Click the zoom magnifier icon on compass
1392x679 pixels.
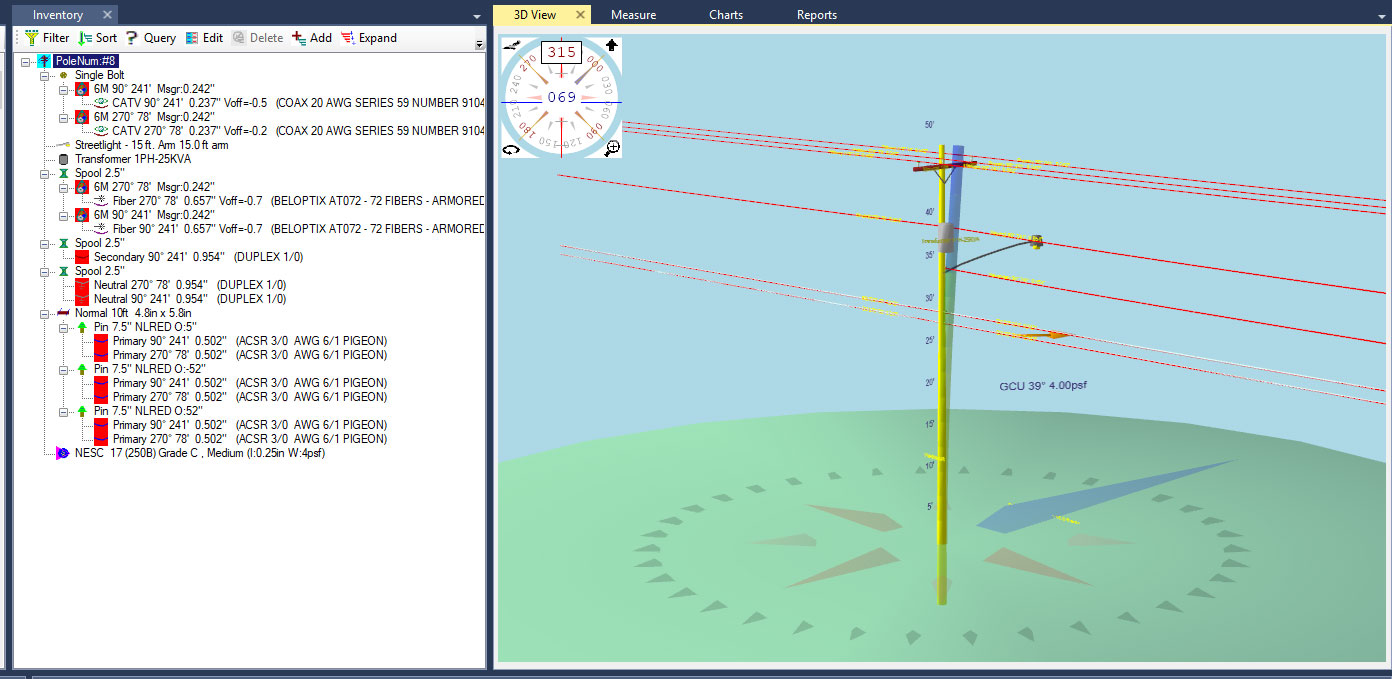[x=612, y=148]
